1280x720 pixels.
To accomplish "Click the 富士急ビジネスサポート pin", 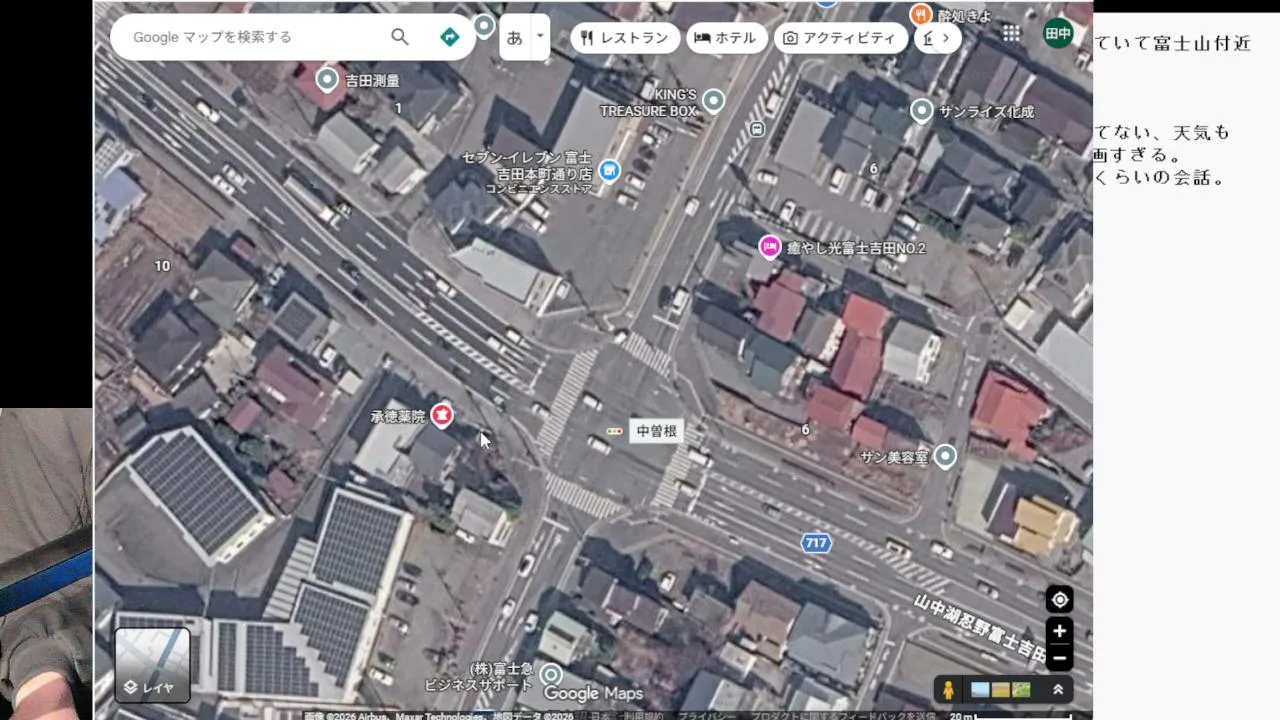I will point(550,675).
